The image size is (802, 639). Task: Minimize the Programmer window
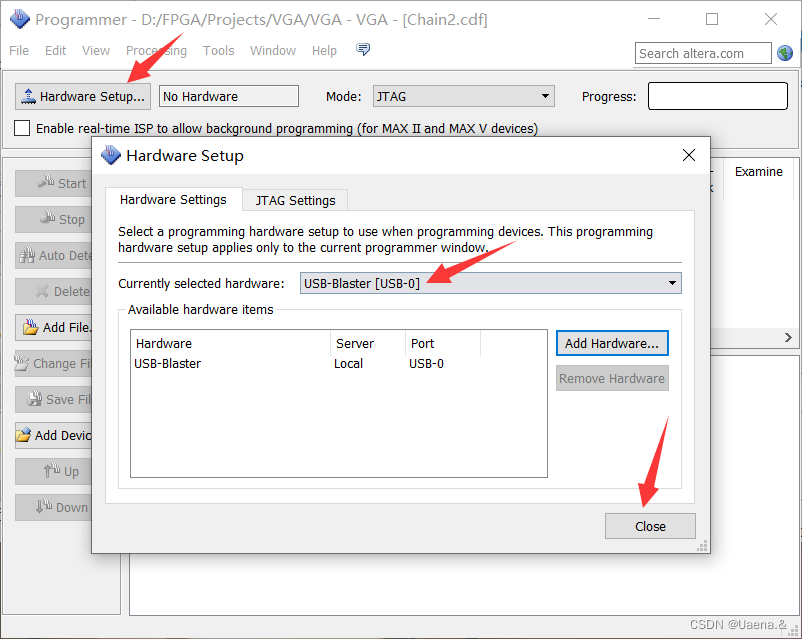tap(654, 19)
